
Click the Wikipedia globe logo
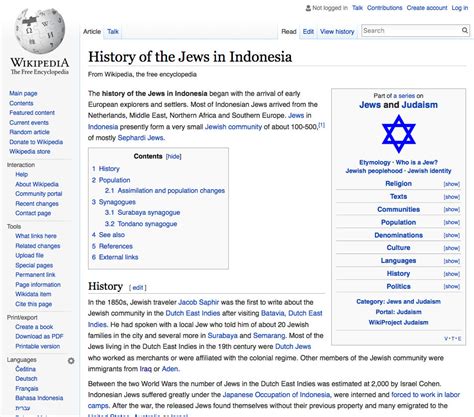pyautogui.click(x=40, y=31)
